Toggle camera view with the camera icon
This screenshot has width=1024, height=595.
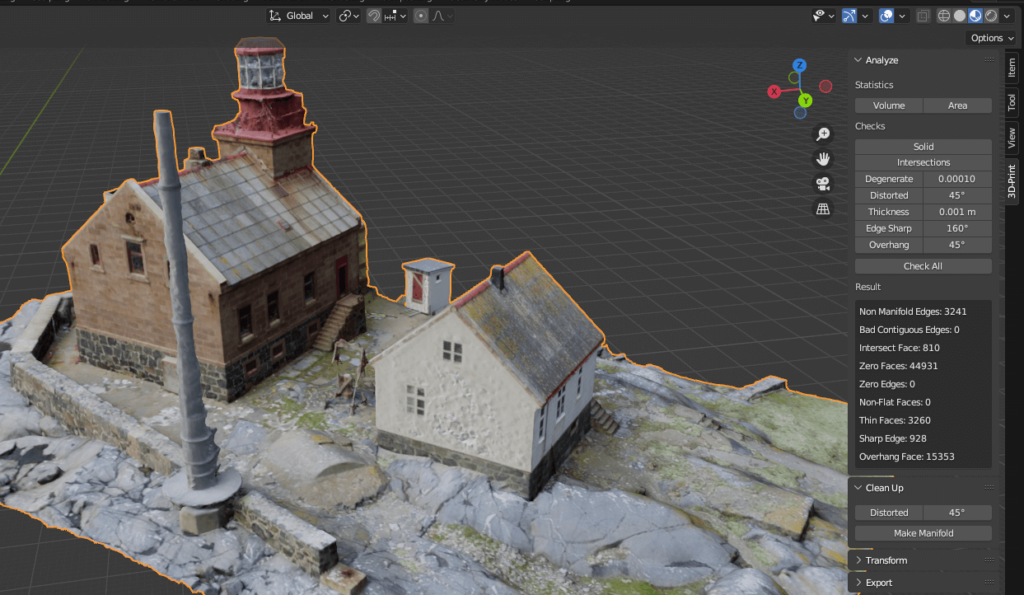823,185
